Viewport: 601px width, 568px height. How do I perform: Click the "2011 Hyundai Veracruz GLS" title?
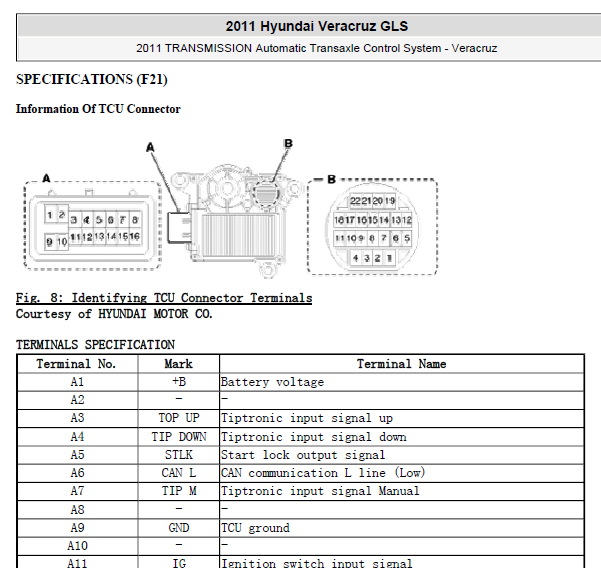316,26
